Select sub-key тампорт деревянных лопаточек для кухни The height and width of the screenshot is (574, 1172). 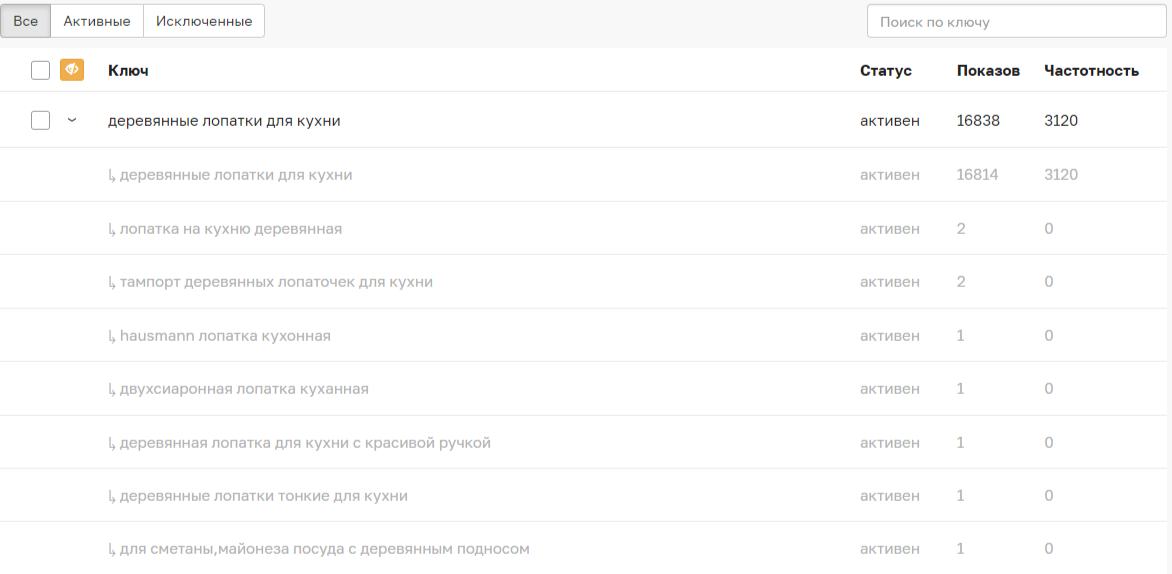275,282
